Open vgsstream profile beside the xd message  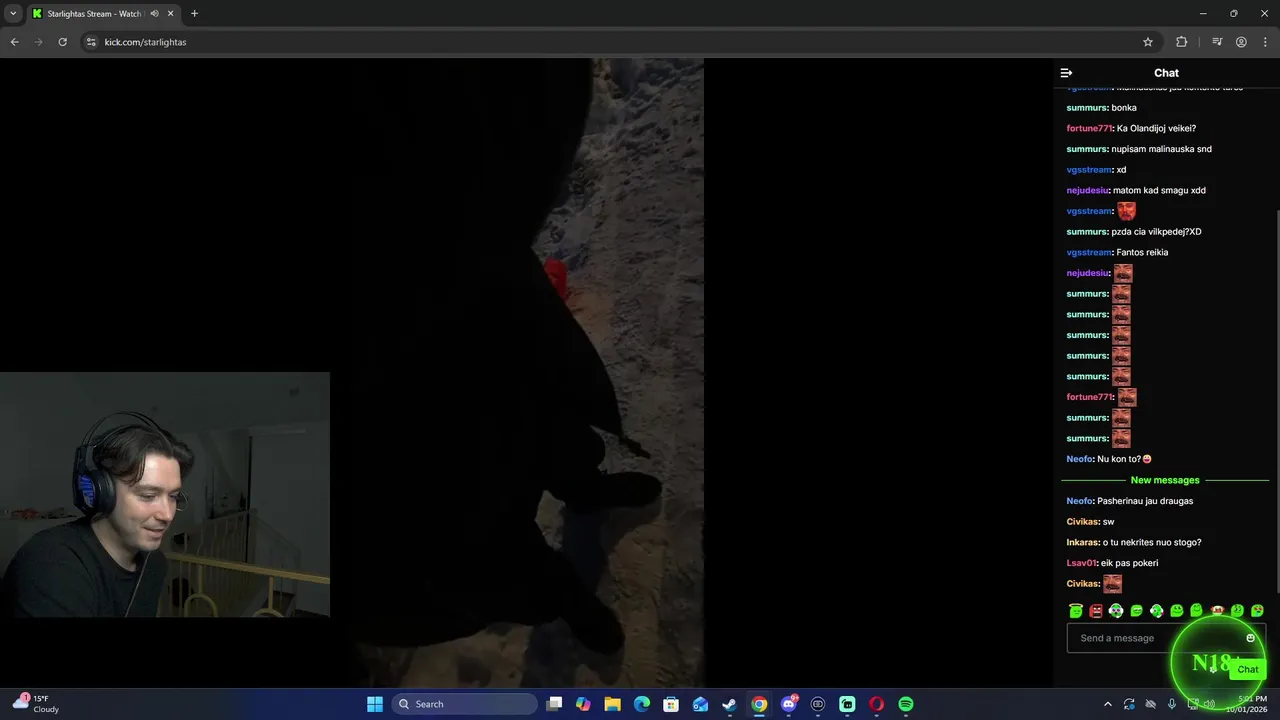point(1089,170)
